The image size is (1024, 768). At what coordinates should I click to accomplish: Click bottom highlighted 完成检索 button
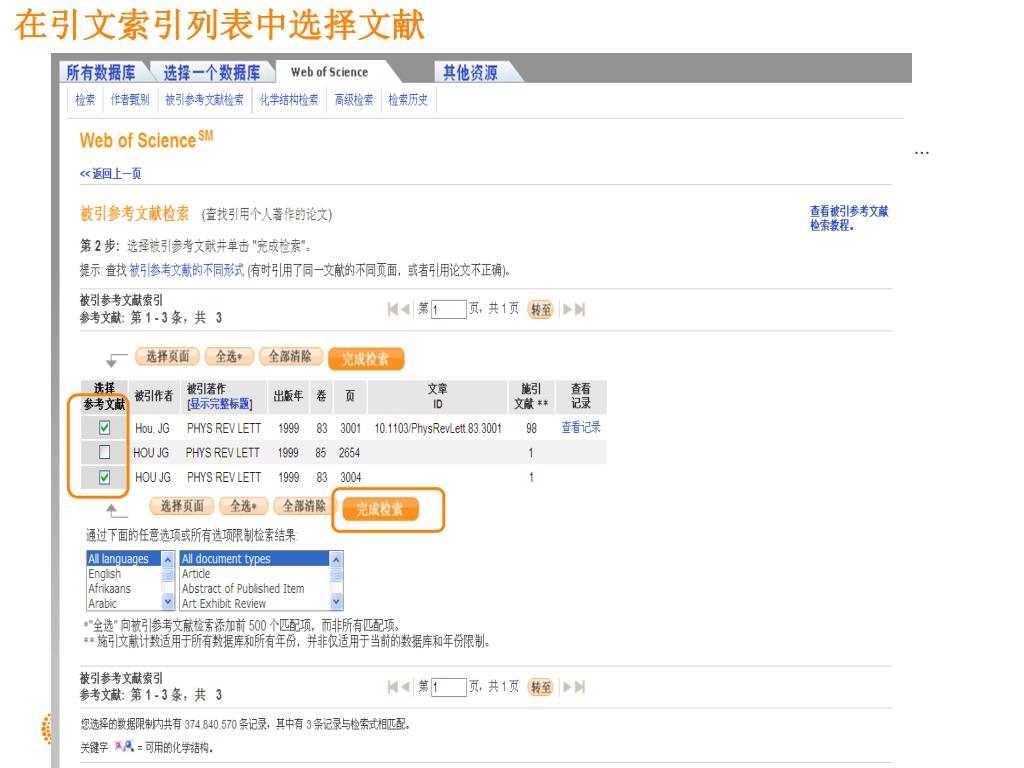click(380, 509)
